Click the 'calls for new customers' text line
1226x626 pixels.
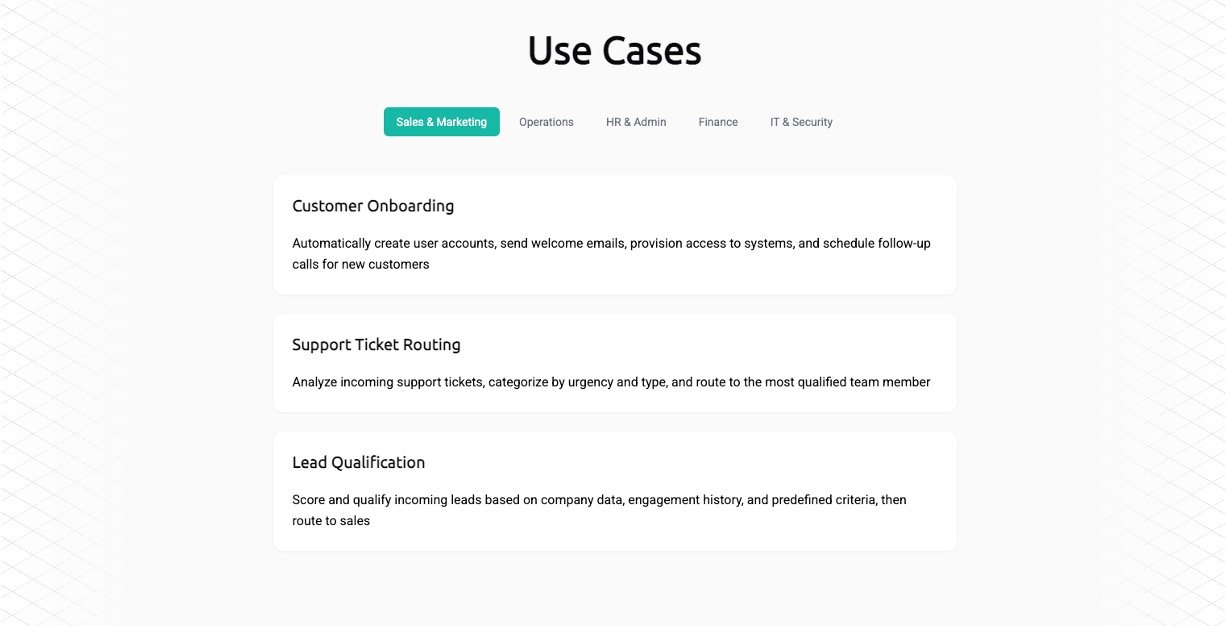[360, 265]
